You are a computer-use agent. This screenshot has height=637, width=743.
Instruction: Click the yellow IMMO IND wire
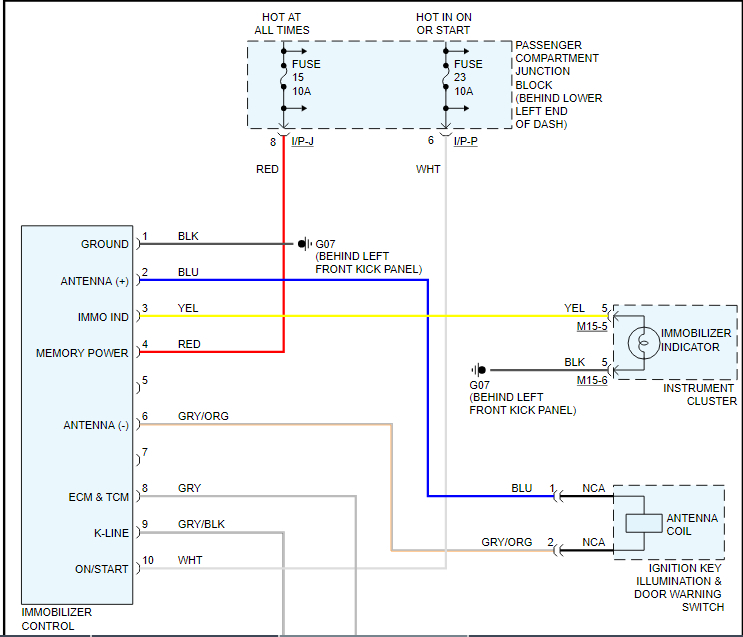click(373, 316)
